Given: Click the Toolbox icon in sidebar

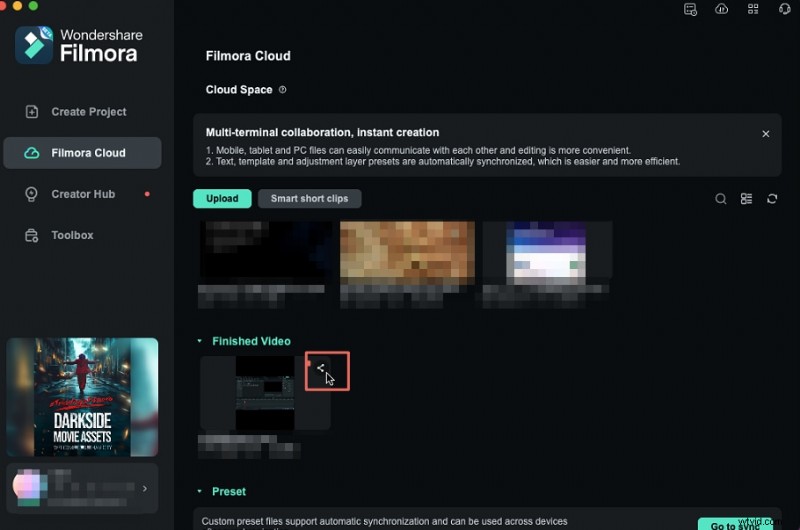Looking at the screenshot, I should click(x=32, y=235).
